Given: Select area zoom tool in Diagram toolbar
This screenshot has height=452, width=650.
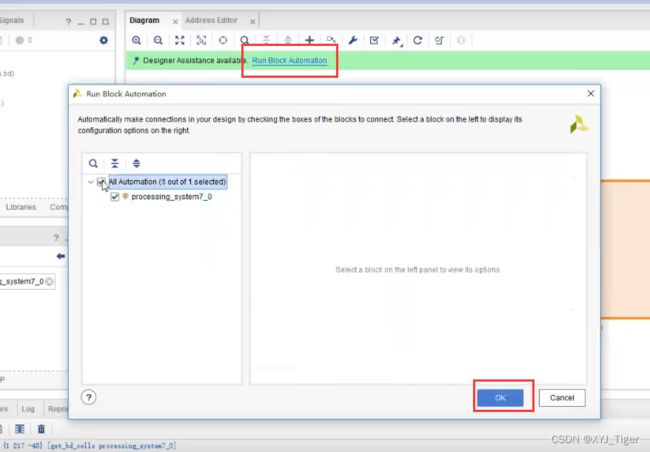Looking at the screenshot, I should point(201,40).
